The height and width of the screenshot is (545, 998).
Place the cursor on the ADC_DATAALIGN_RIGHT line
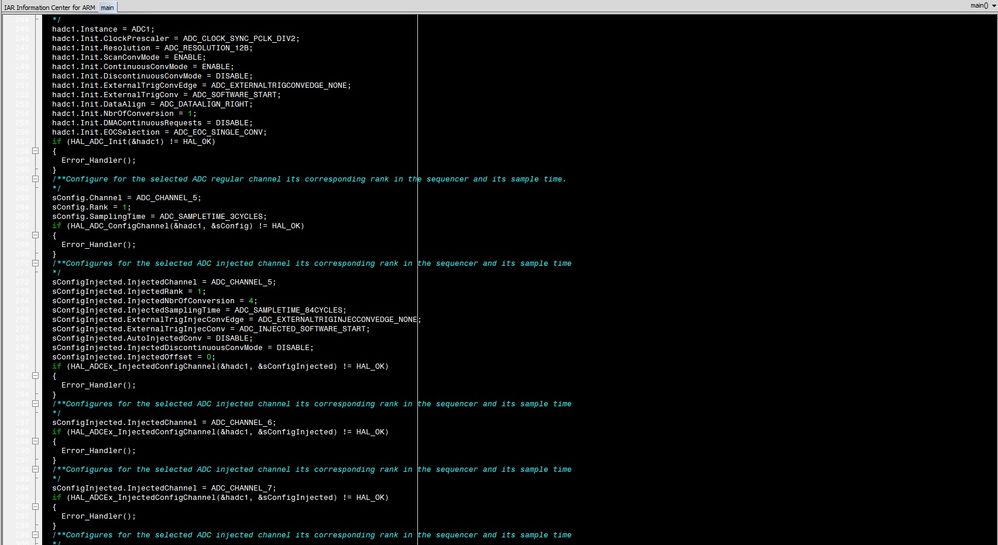pos(152,104)
